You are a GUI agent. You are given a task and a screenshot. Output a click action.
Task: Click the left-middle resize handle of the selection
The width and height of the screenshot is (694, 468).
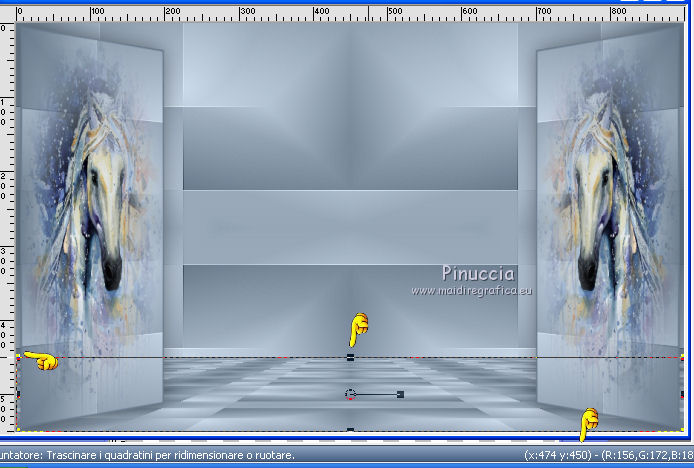18,394
